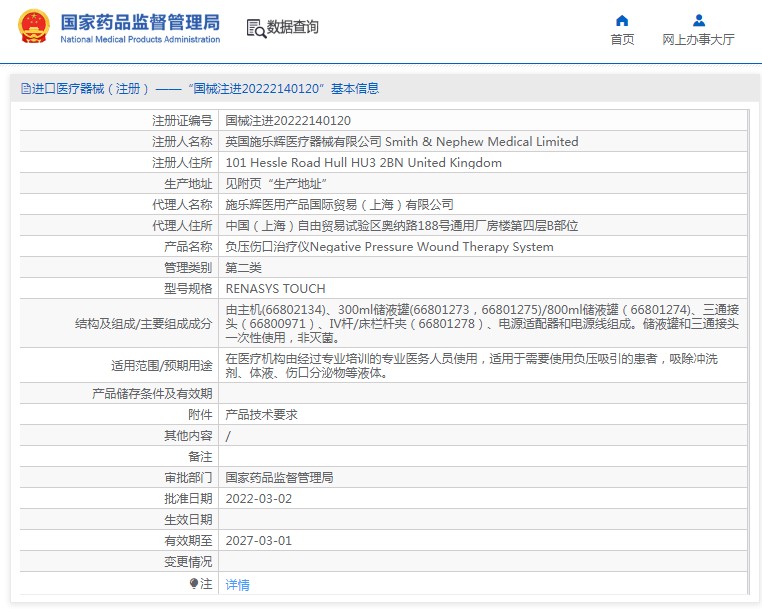
Task: Click the 产品技术要求 attachment value
Action: point(261,415)
